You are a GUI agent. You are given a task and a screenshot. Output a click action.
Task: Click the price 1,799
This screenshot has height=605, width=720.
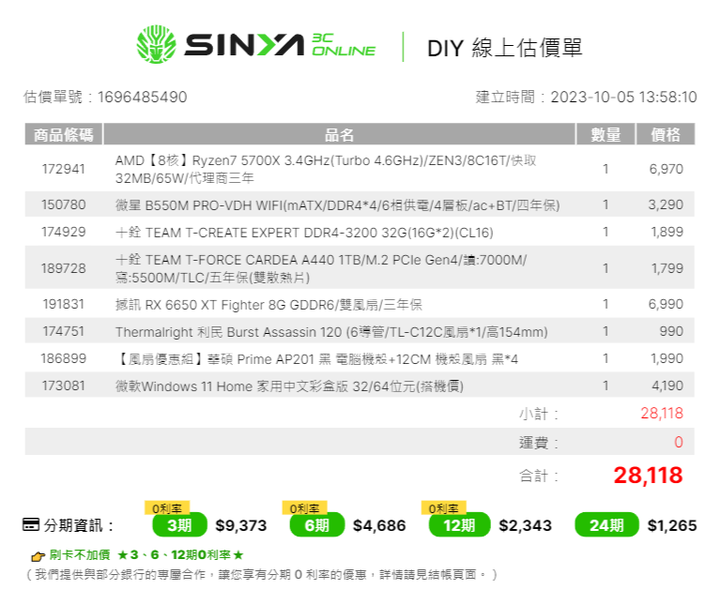click(667, 268)
